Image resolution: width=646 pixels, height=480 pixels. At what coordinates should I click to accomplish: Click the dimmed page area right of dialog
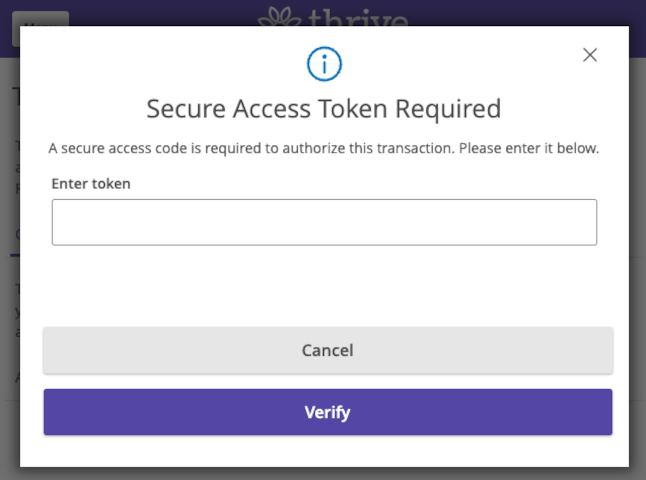(x=637, y=247)
